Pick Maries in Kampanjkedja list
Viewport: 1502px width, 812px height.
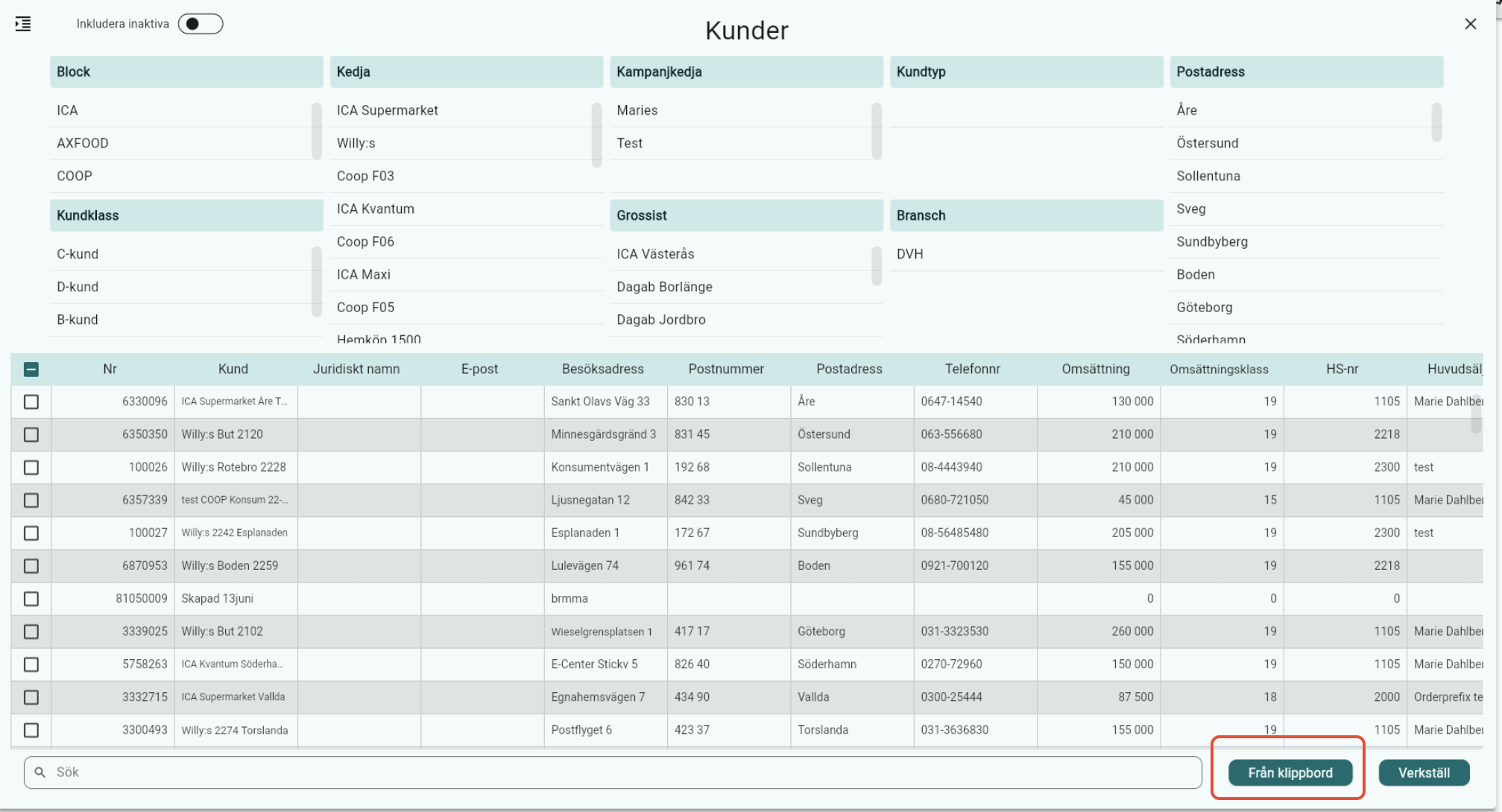637,110
